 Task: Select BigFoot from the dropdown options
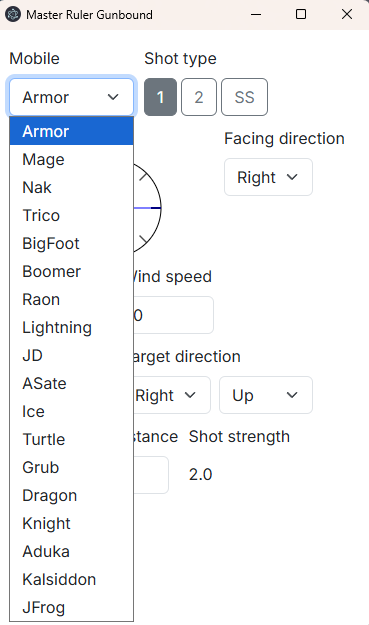point(71,244)
